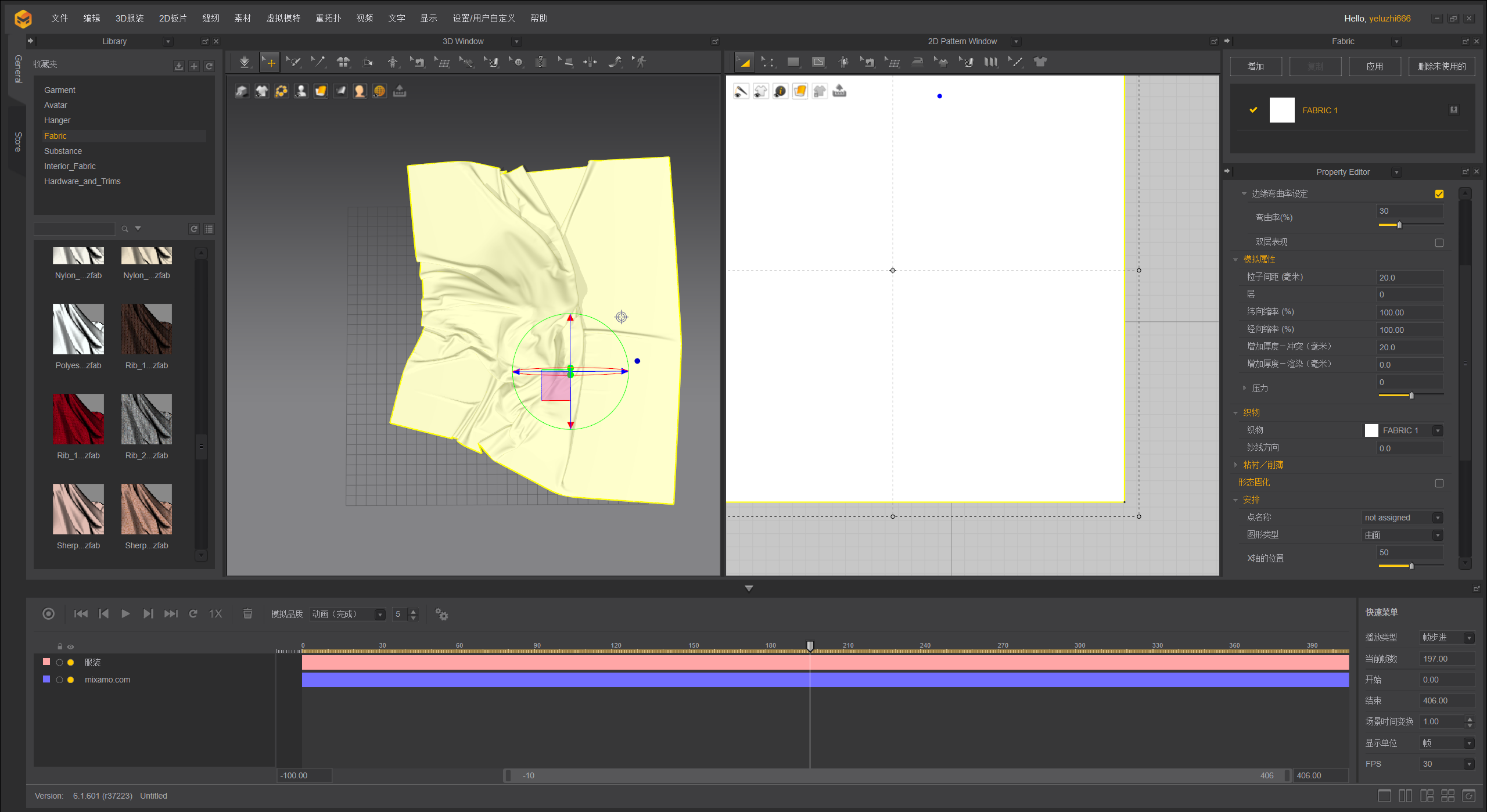
Task: Click the 增加 fabric button
Action: 1255,66
